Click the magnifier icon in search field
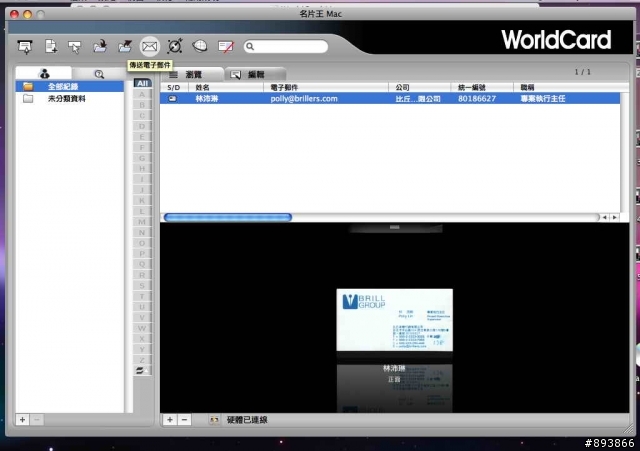 tap(250, 47)
